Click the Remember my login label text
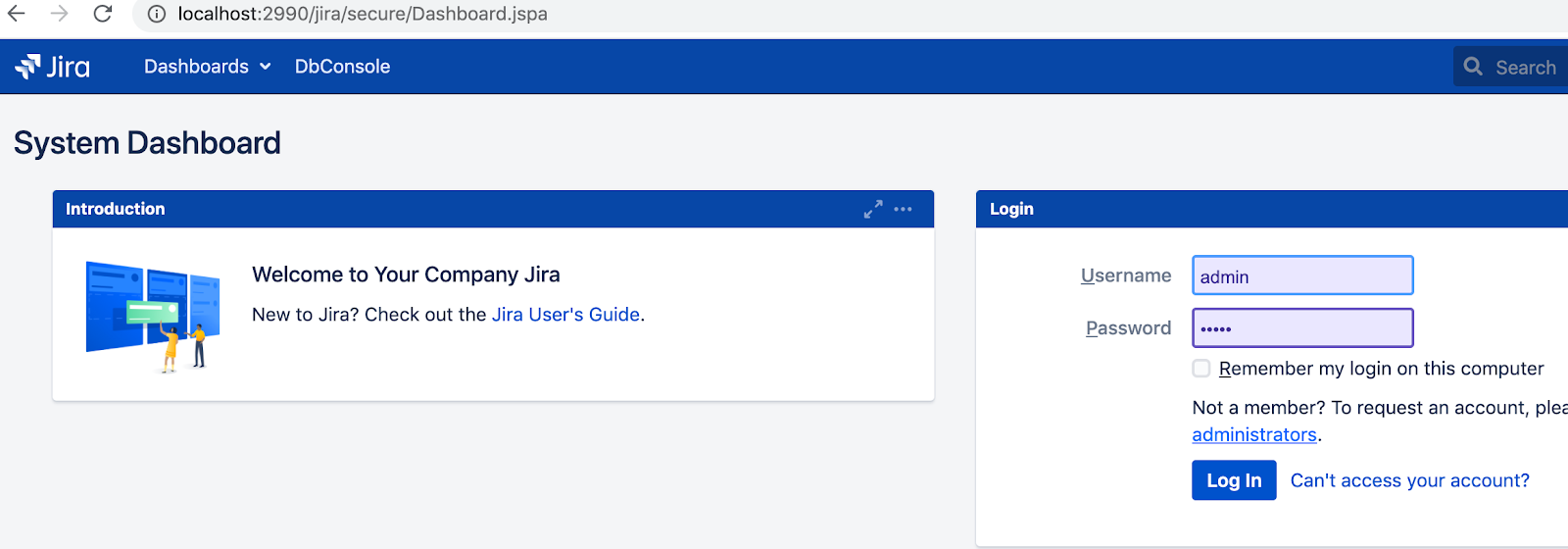 pos(1381,369)
